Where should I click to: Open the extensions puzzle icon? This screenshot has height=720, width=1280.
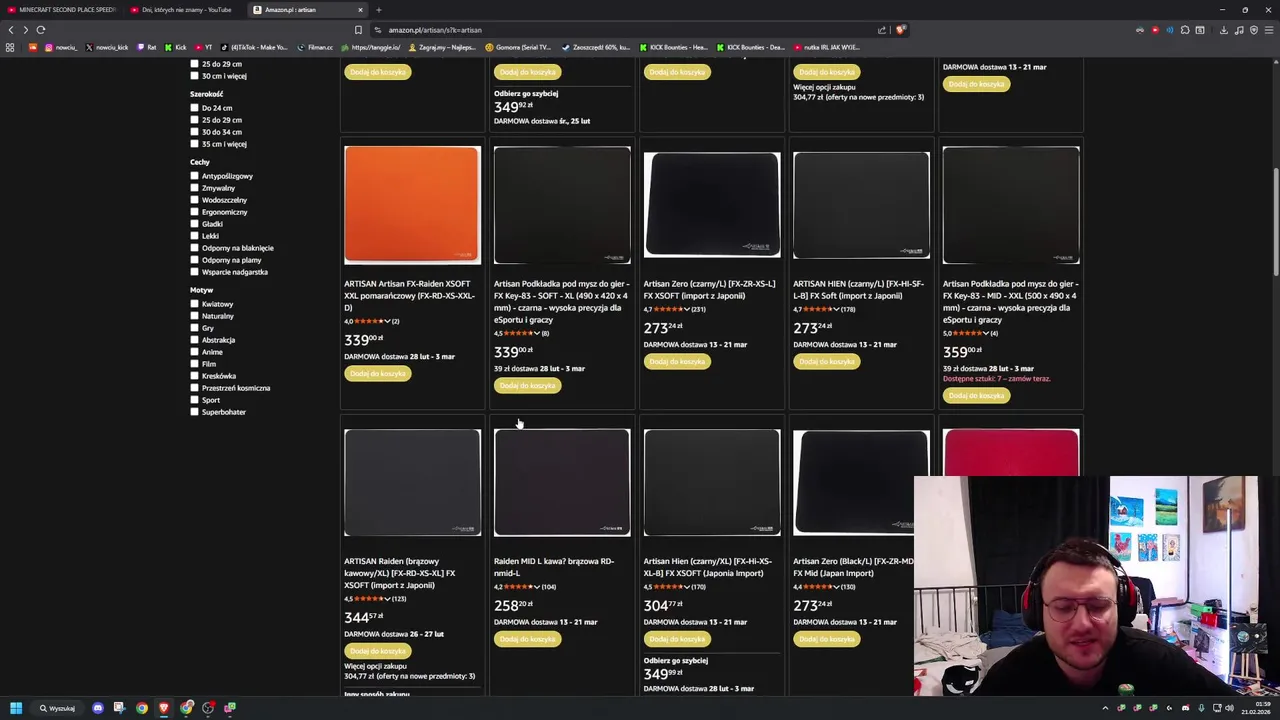pyautogui.click(x=1185, y=30)
